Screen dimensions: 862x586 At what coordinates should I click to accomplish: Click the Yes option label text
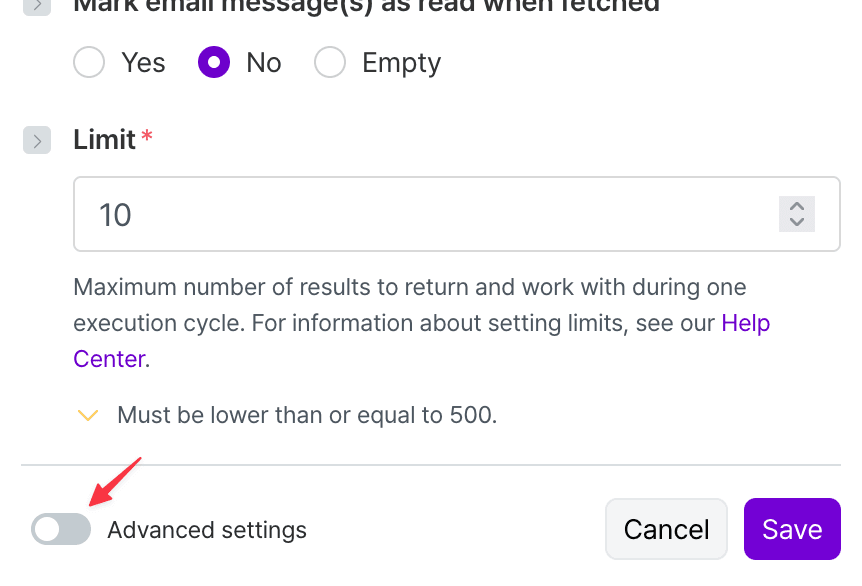click(x=143, y=63)
